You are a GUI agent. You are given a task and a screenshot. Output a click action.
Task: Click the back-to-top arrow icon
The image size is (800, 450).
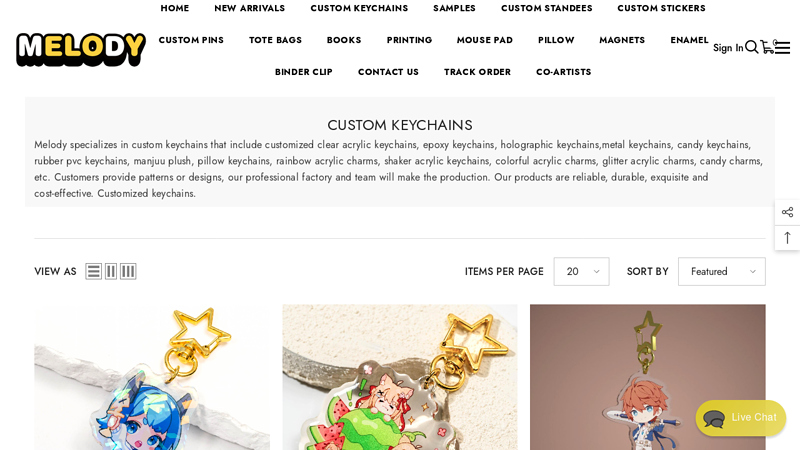(x=787, y=238)
